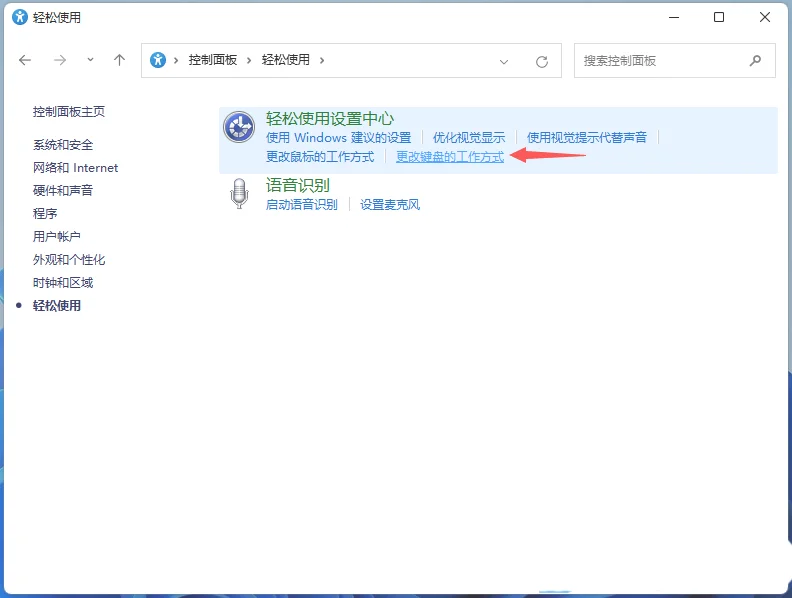Screen dimensions: 792x598
Task: Minimize the 轻松使用 window
Action: point(674,17)
